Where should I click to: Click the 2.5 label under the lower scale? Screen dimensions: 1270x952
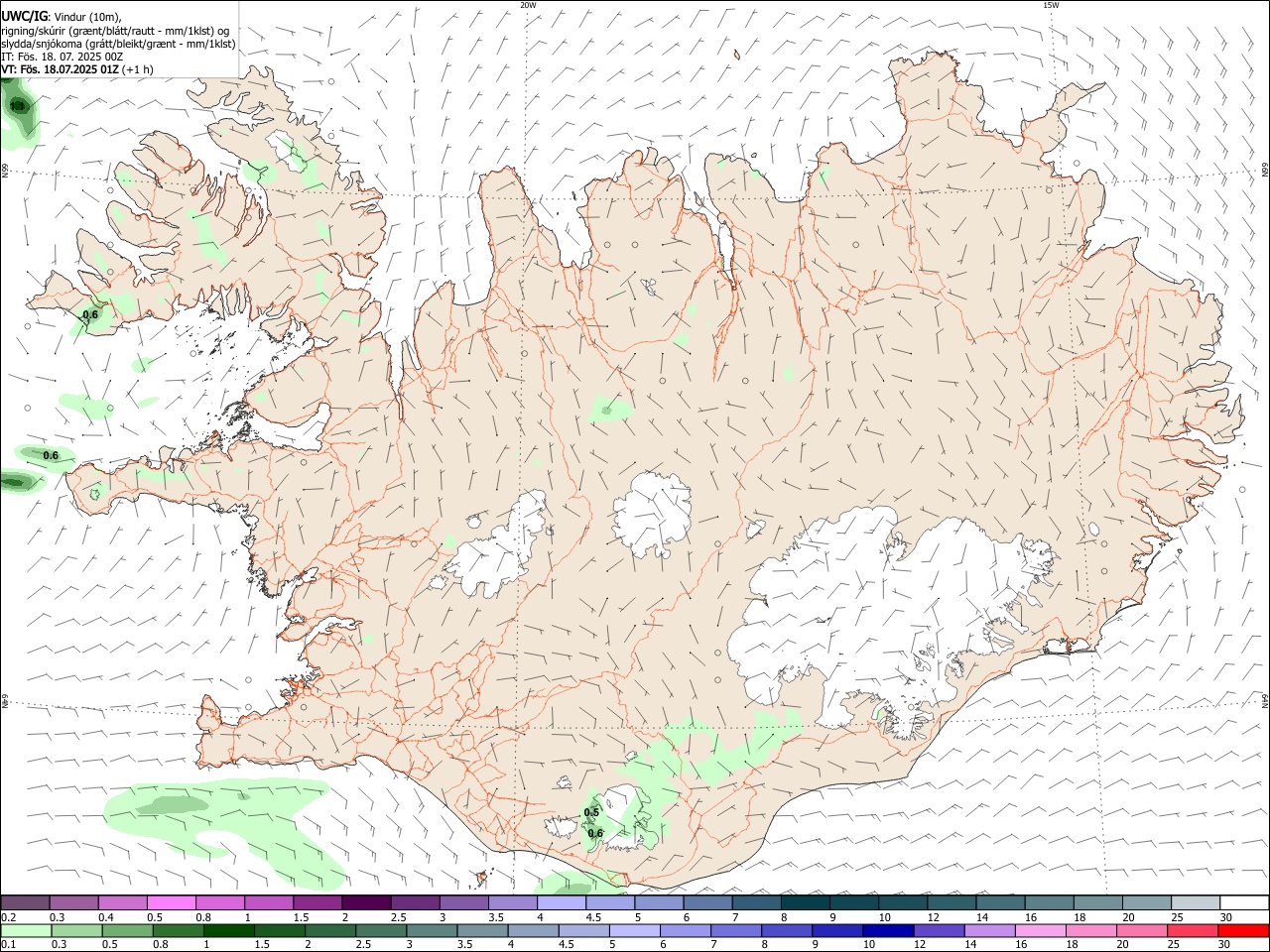[363, 945]
